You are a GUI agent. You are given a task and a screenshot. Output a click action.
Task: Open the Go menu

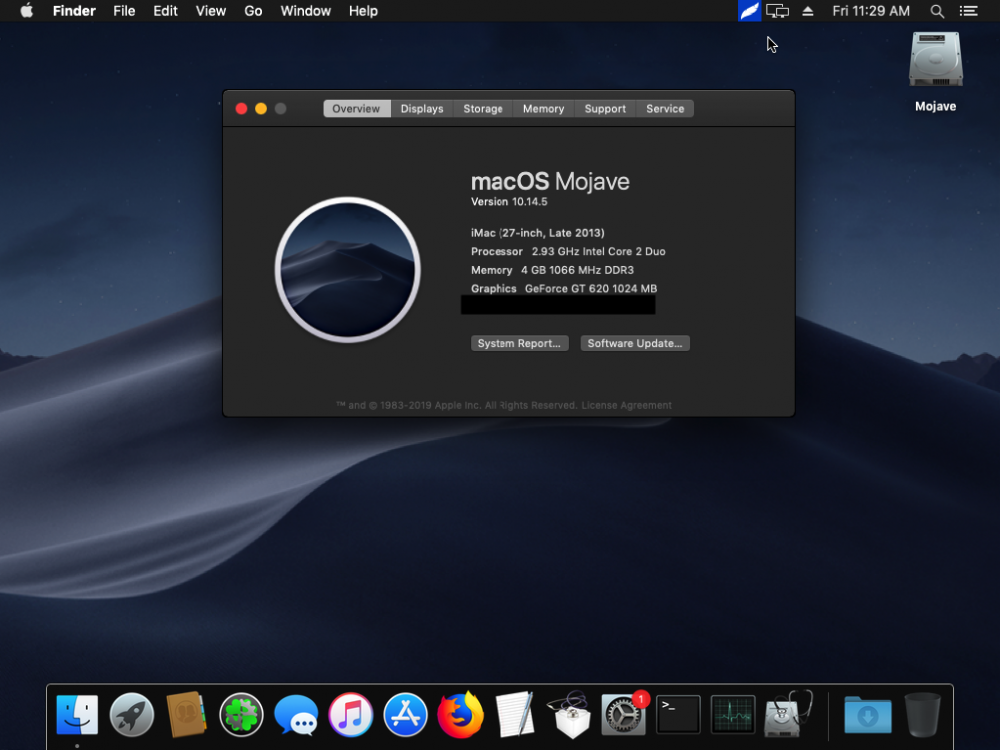pos(253,11)
